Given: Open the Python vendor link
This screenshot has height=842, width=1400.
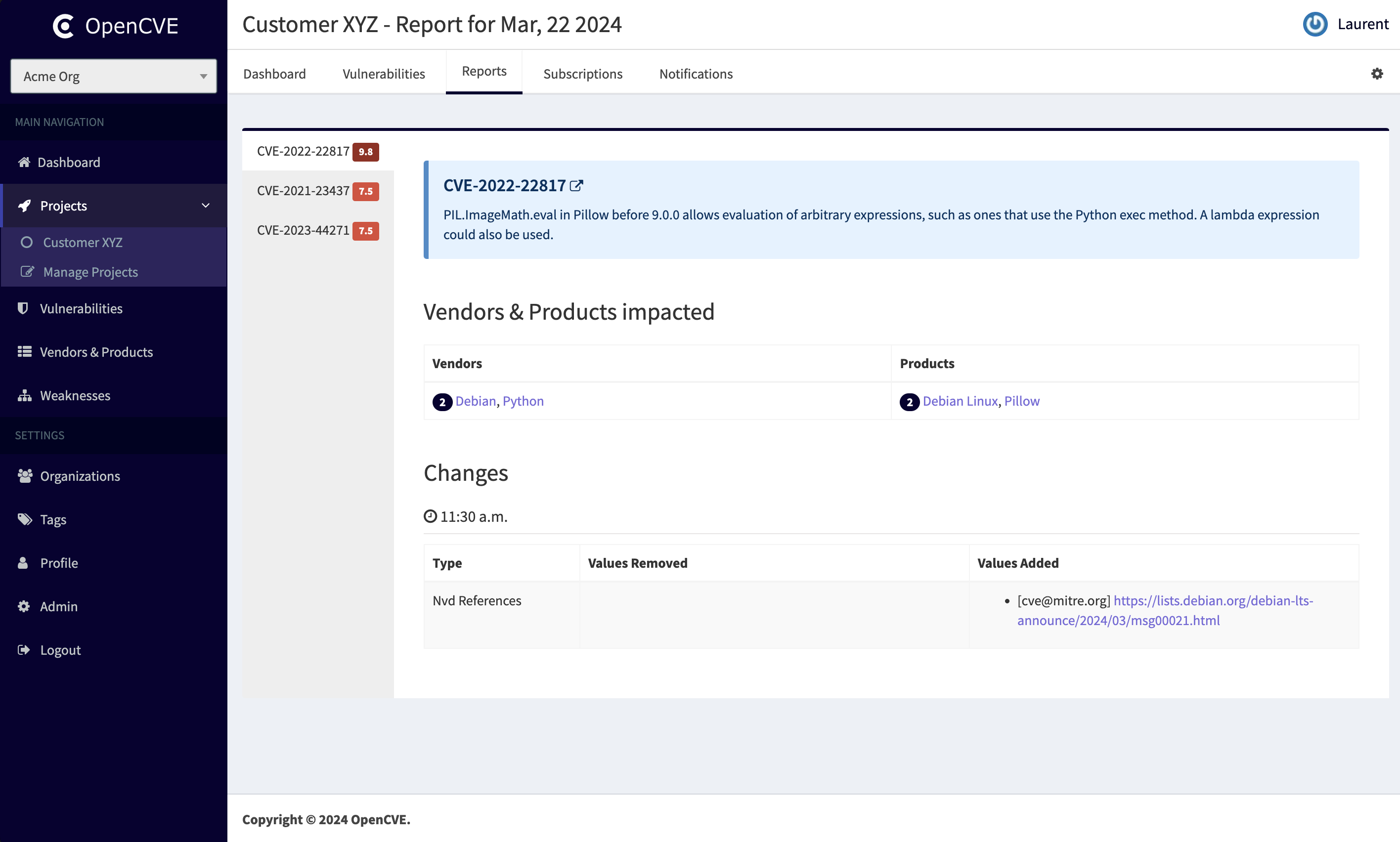Looking at the screenshot, I should pyautogui.click(x=523, y=401).
